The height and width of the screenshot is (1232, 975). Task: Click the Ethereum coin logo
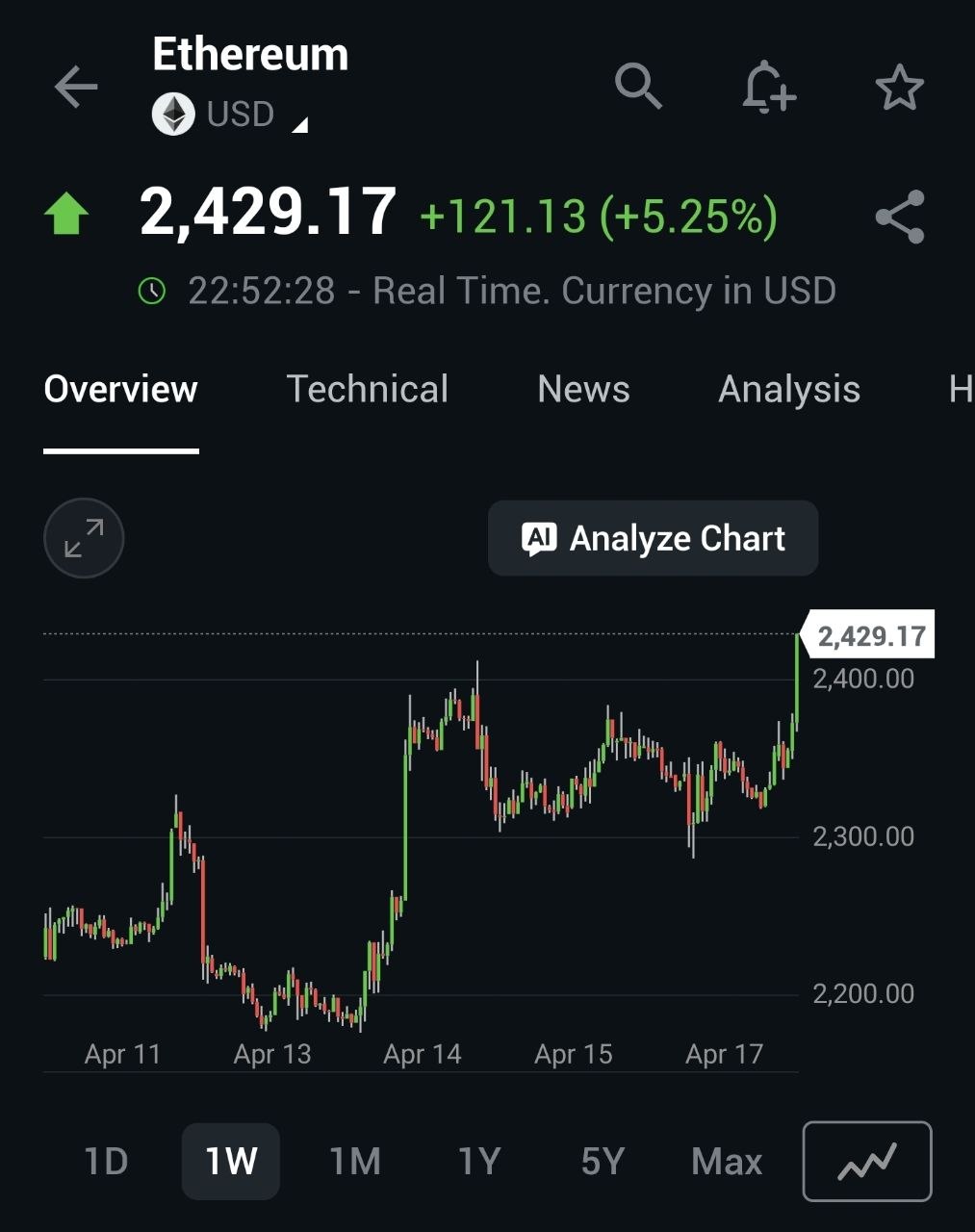pos(173,115)
